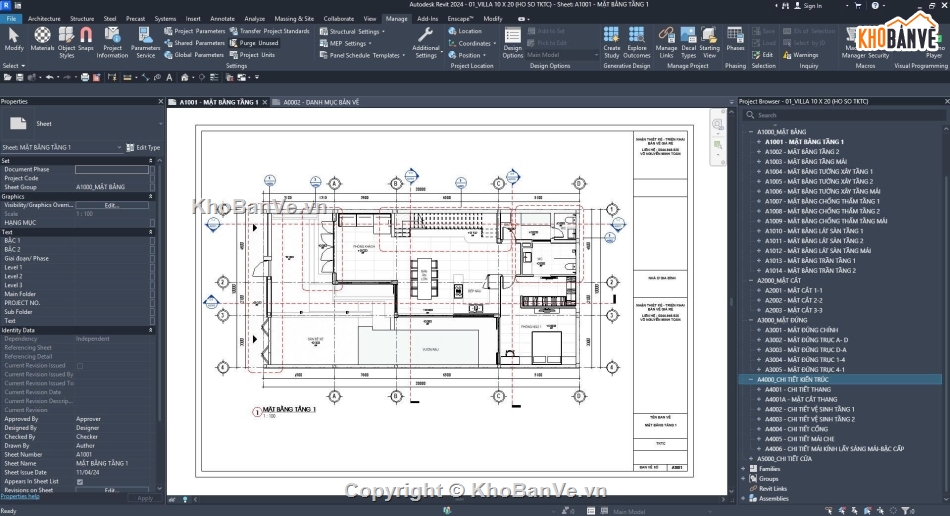Open Parameters Service
Screen dimensions: 950x516
click(x=145, y=42)
